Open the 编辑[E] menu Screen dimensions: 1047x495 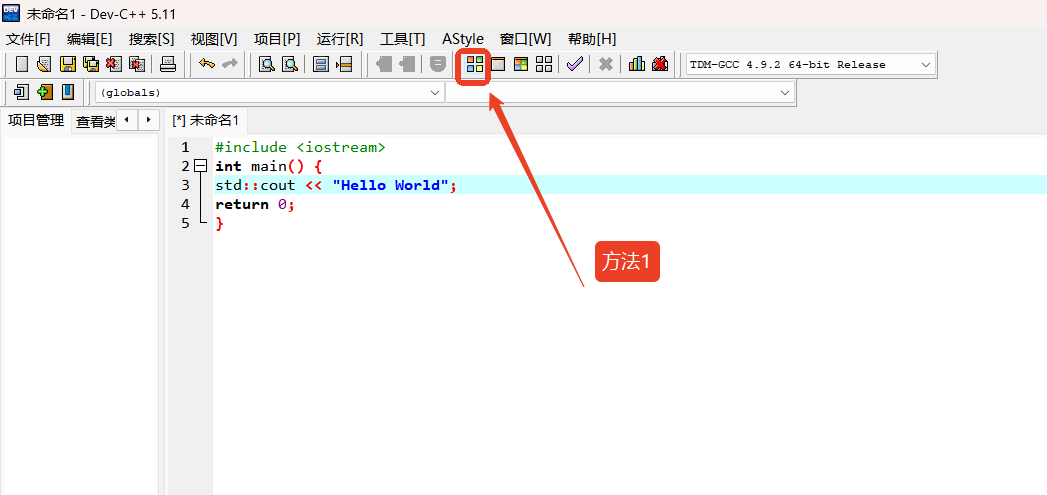click(x=89, y=39)
